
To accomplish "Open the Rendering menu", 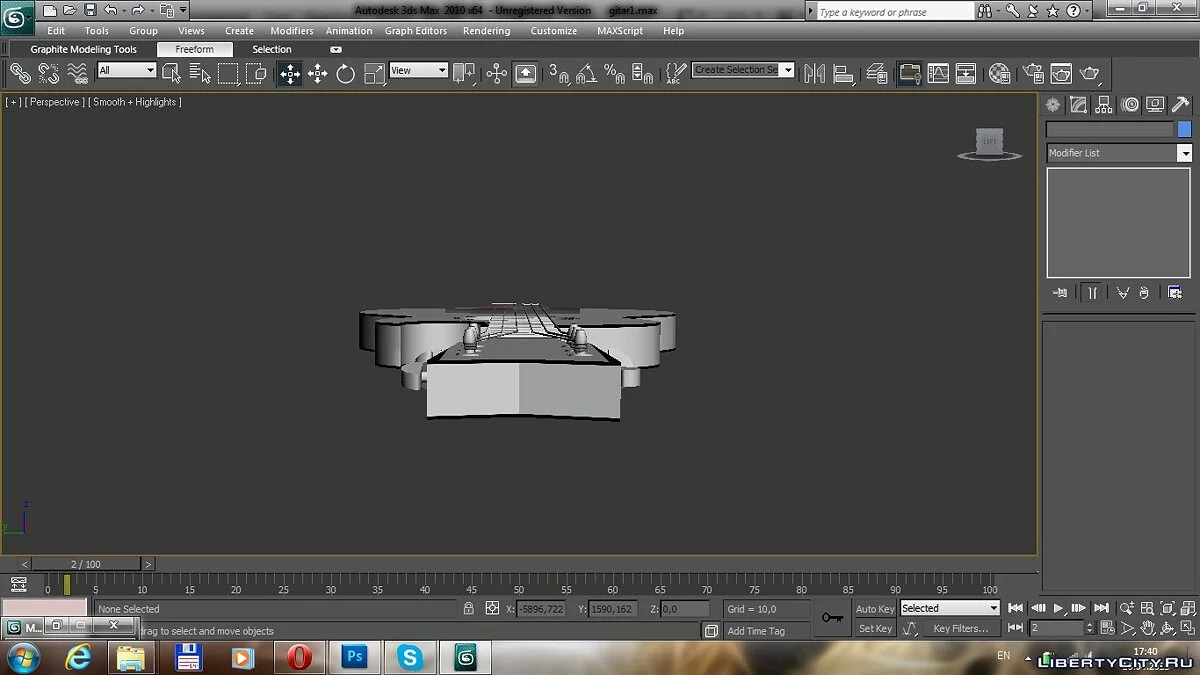I will click(486, 31).
